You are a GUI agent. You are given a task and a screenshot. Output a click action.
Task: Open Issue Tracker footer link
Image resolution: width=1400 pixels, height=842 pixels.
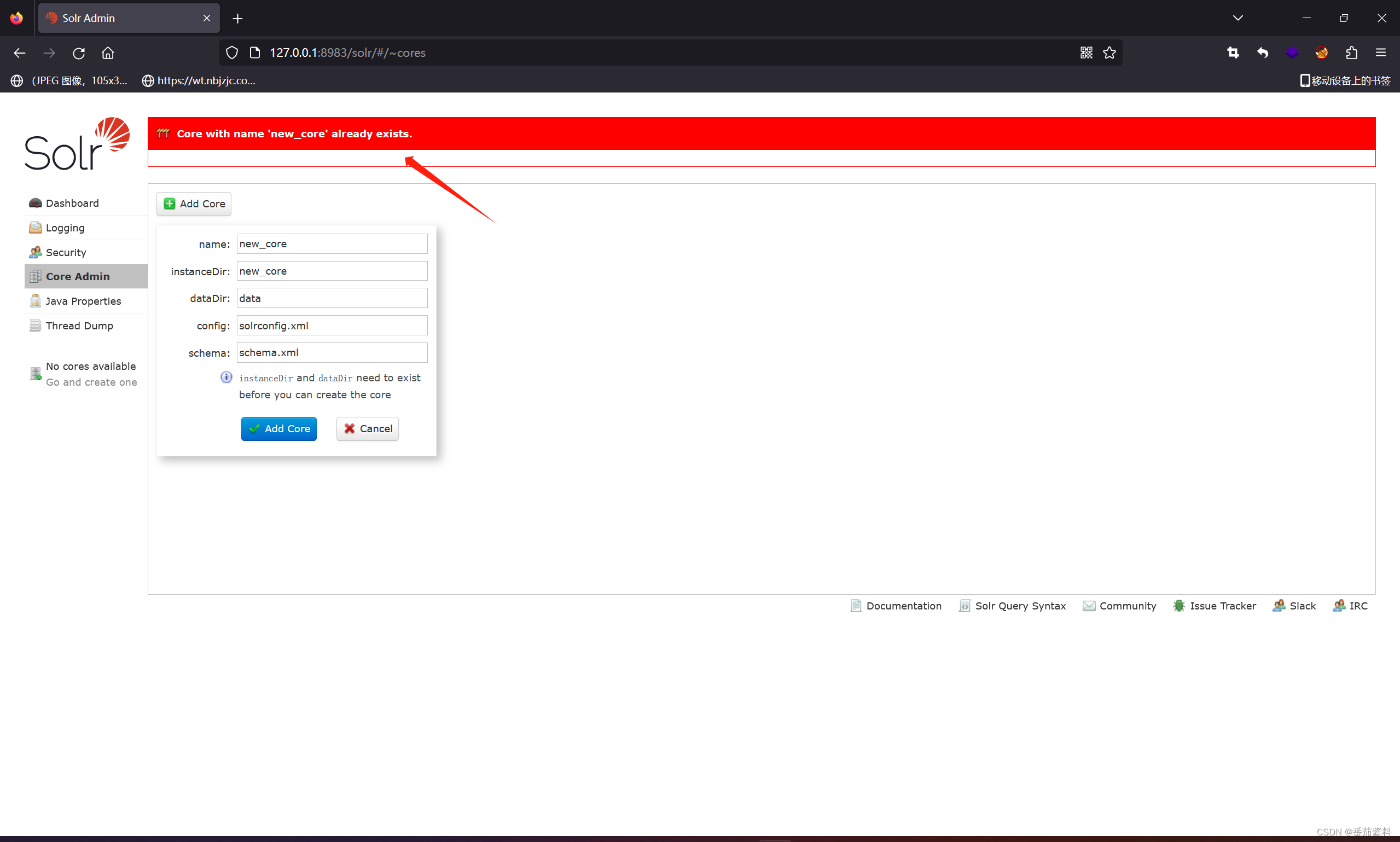pos(1222,606)
